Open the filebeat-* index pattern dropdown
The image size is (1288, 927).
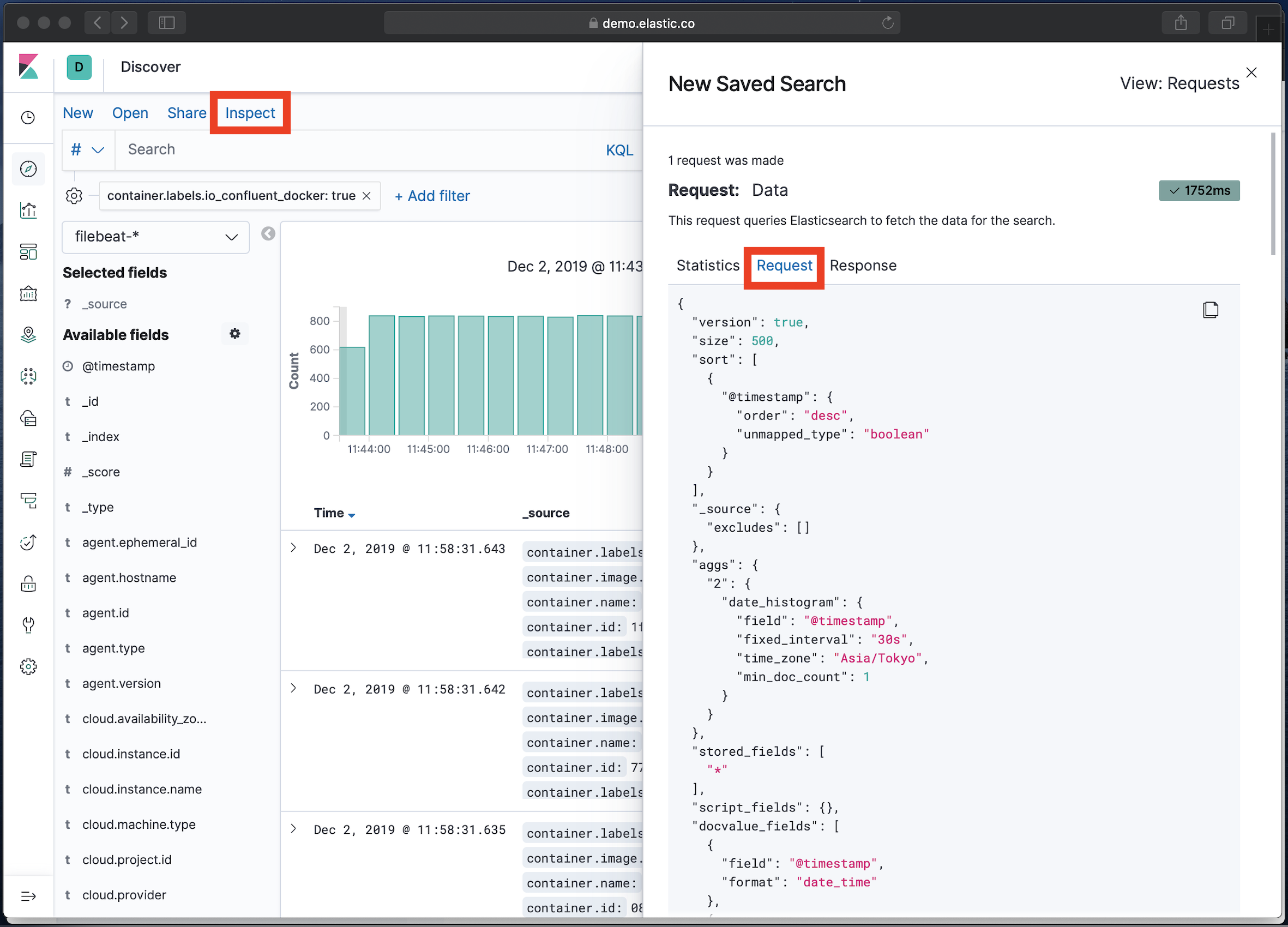(x=155, y=237)
